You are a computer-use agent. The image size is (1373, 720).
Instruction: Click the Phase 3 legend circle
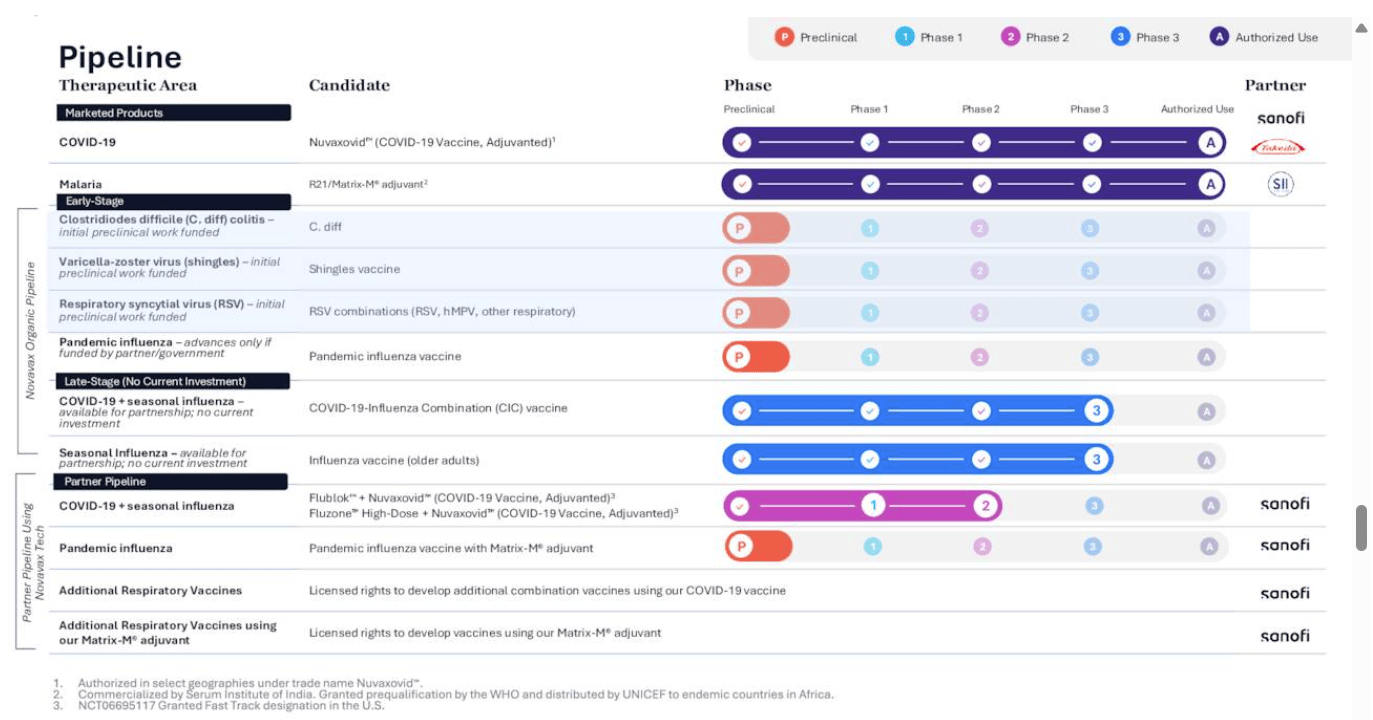pyautogui.click(x=1120, y=37)
